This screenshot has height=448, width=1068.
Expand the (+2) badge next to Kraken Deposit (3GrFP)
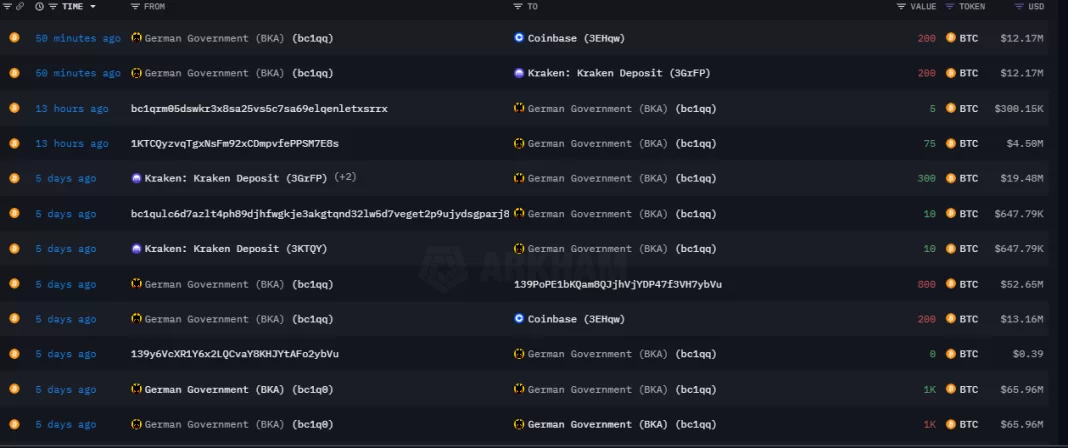coord(345,178)
